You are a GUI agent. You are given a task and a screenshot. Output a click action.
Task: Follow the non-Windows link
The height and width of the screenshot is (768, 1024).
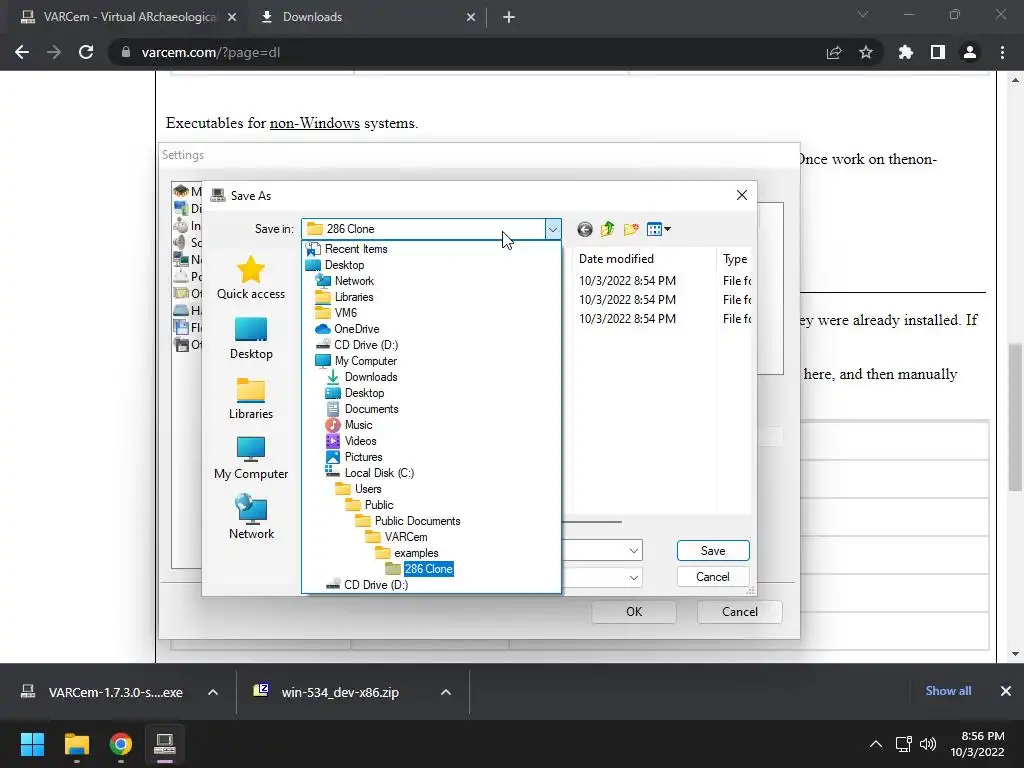point(315,123)
